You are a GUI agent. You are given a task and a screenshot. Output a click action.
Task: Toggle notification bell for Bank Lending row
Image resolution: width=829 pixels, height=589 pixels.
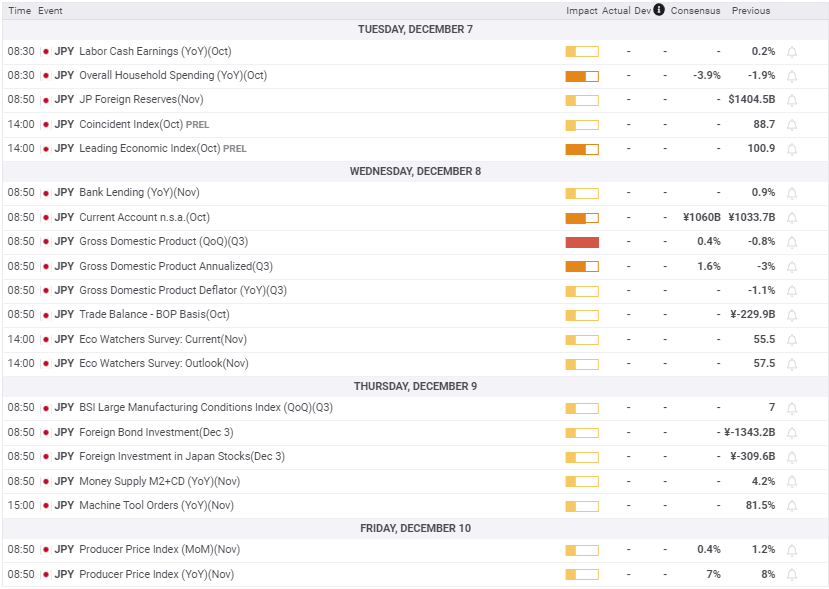792,193
